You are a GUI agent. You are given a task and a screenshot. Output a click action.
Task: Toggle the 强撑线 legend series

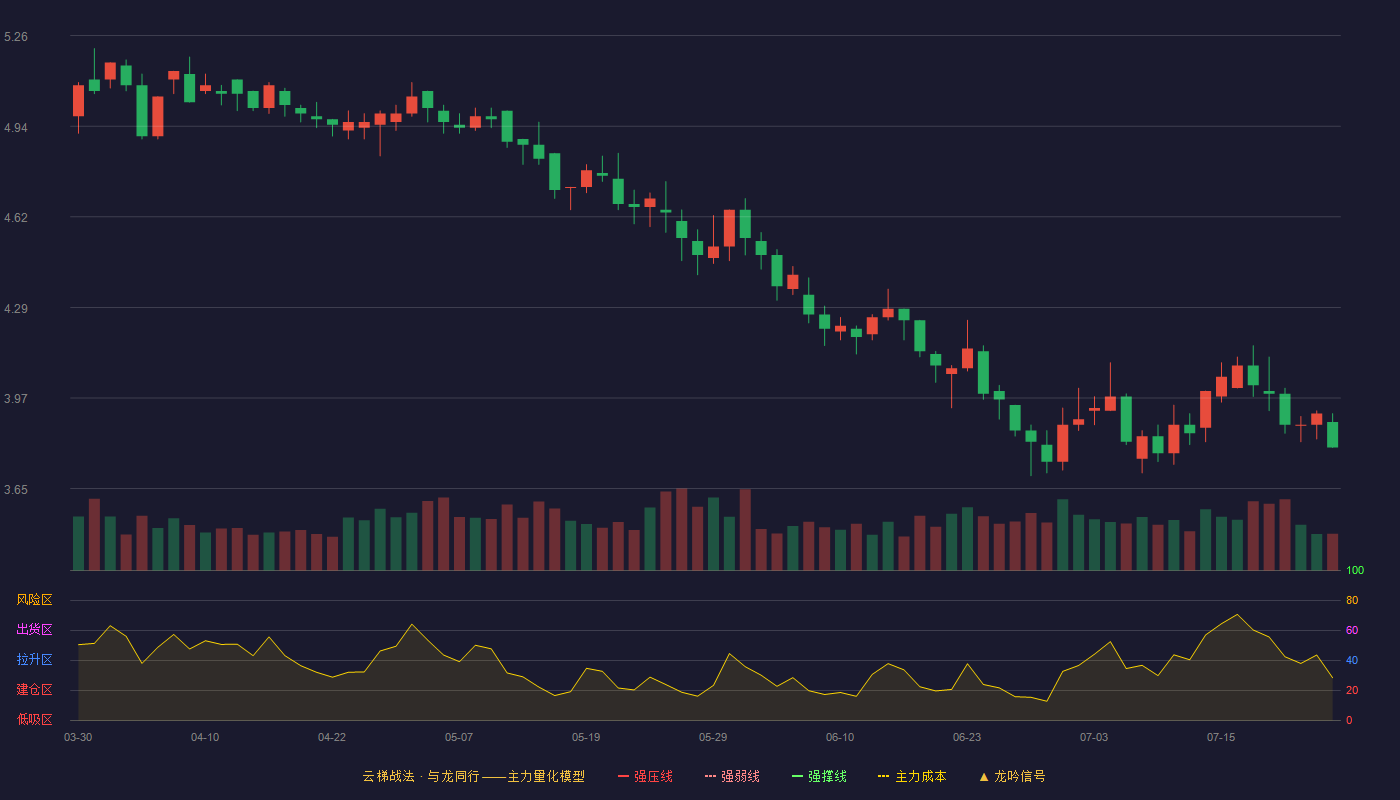[x=819, y=776]
